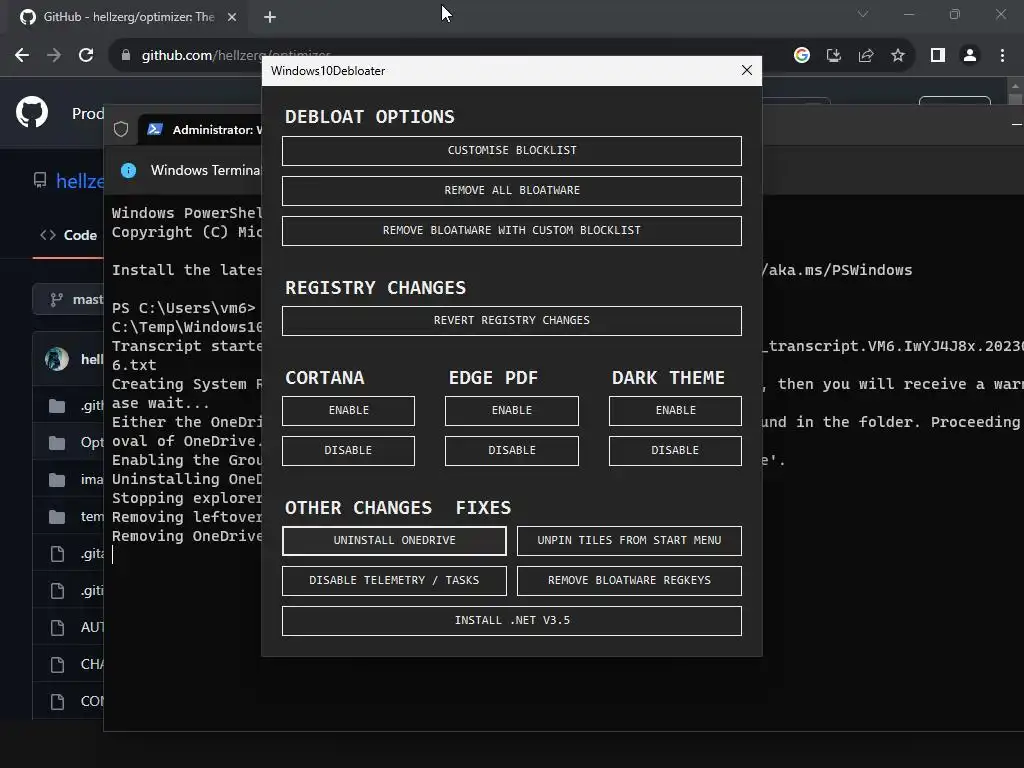1024x768 pixels.
Task: Click the shield icon in Windows Terminal
Action: pyautogui.click(x=121, y=129)
